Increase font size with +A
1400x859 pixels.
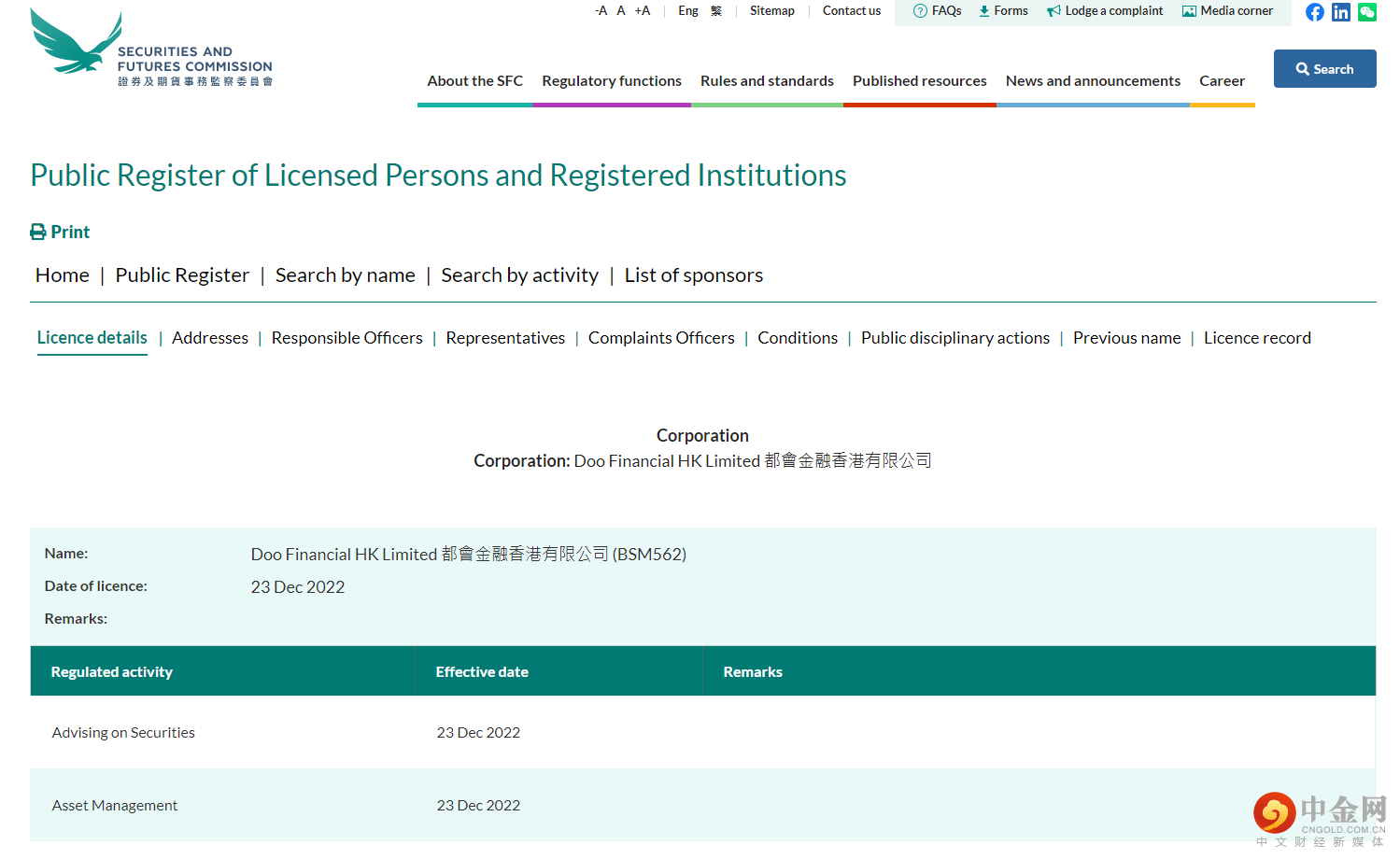643,11
